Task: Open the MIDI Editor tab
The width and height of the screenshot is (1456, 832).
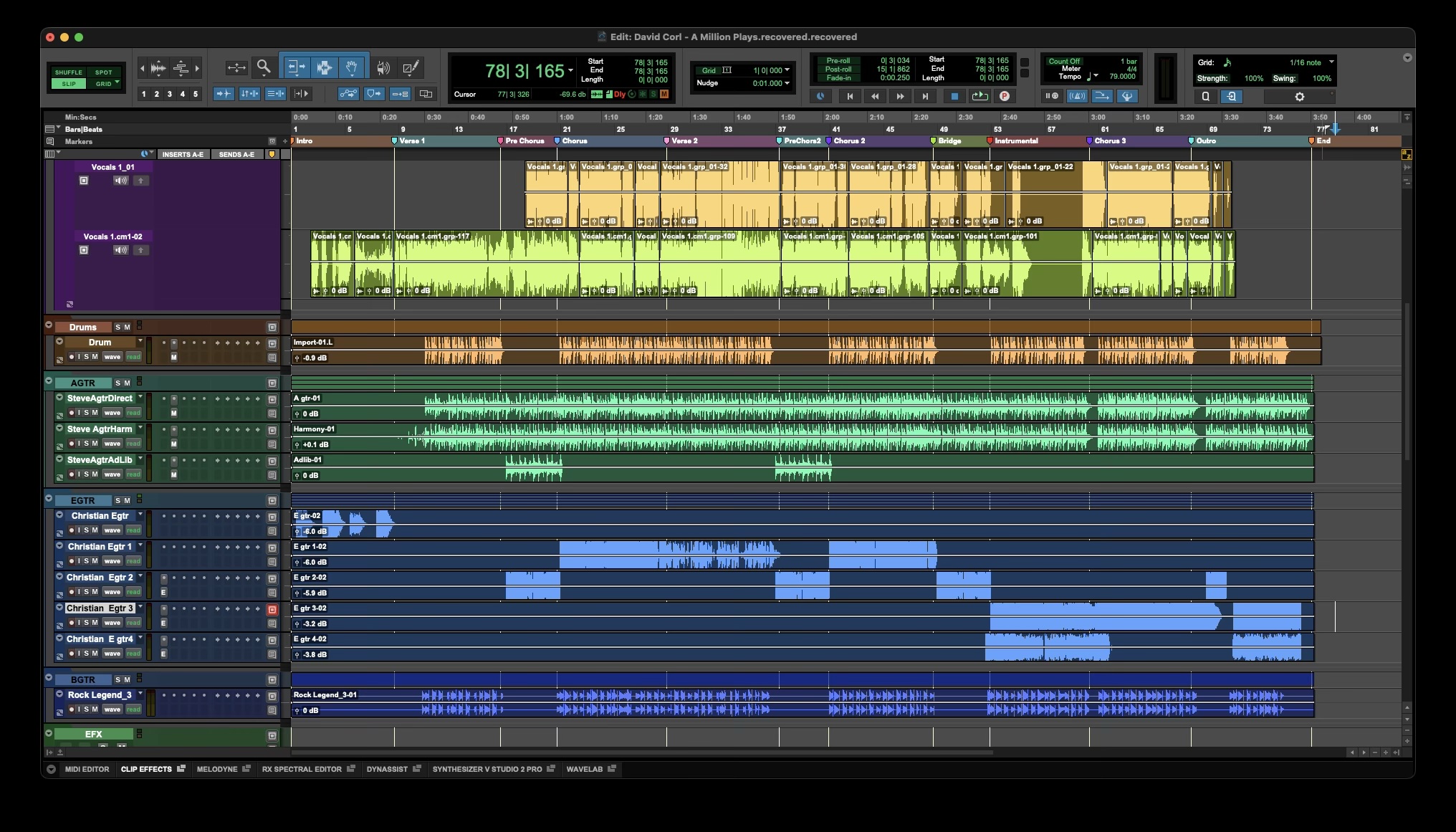Action: coord(87,769)
